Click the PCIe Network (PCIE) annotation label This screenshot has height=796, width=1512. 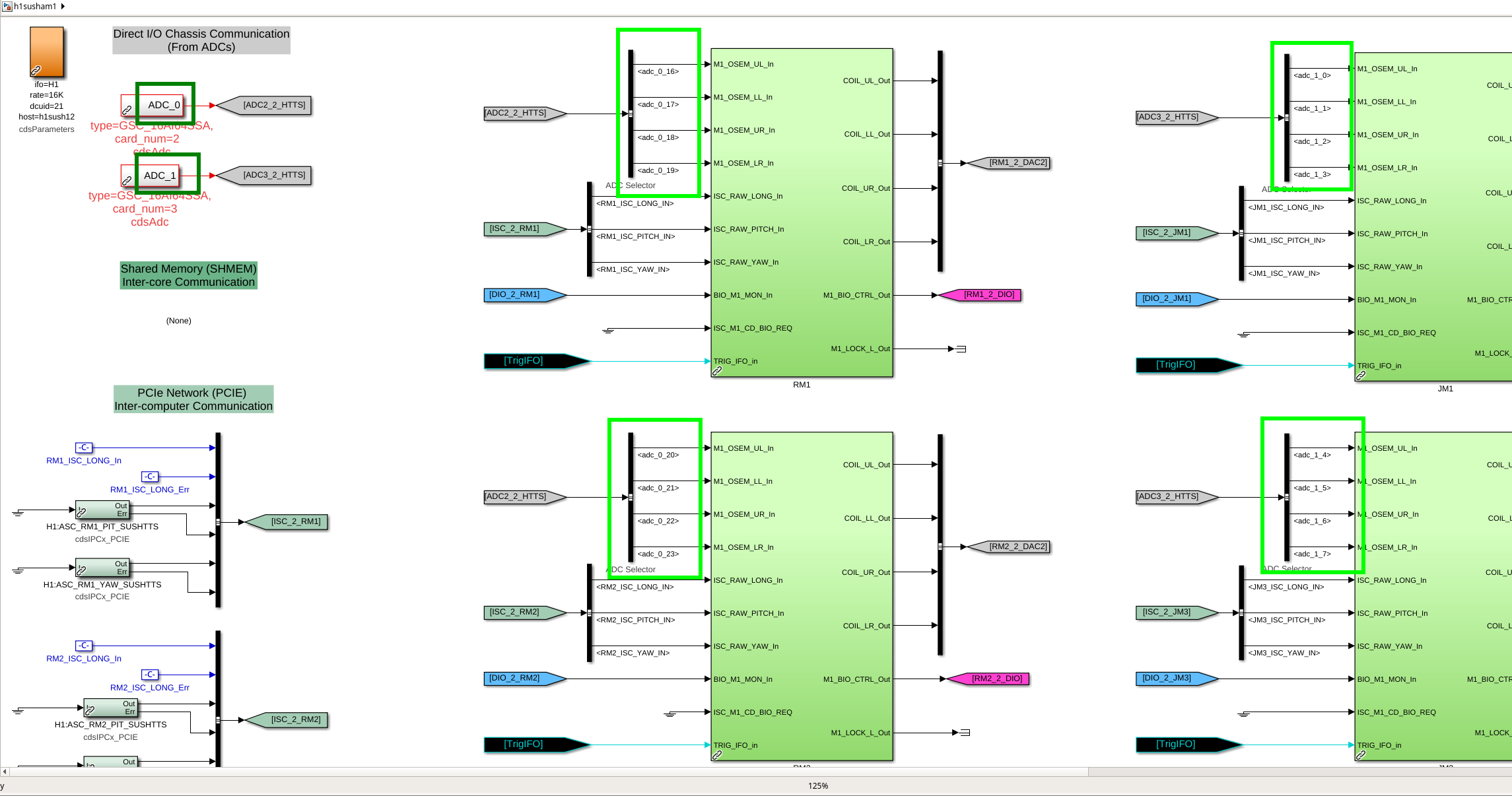pos(193,399)
